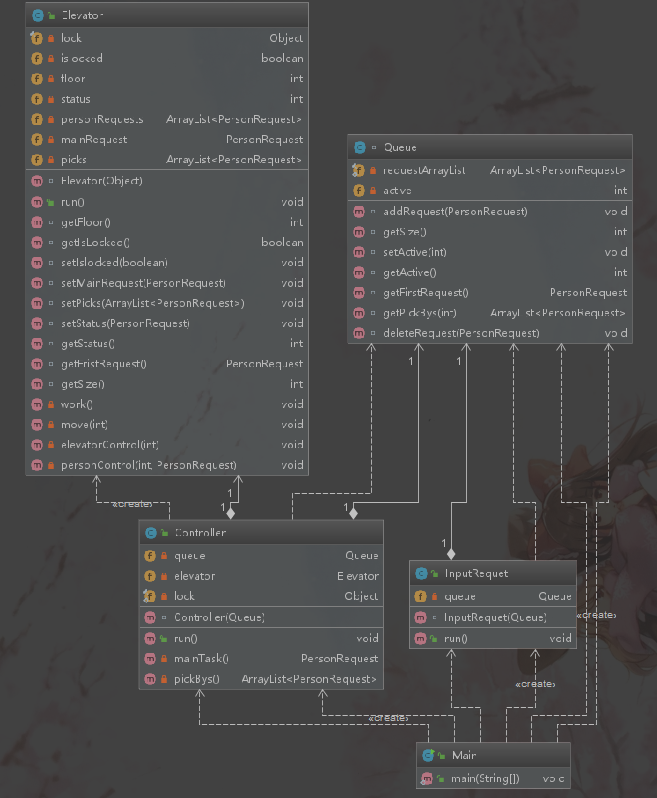Select the getIsLocked() method in Elevator

(95, 243)
